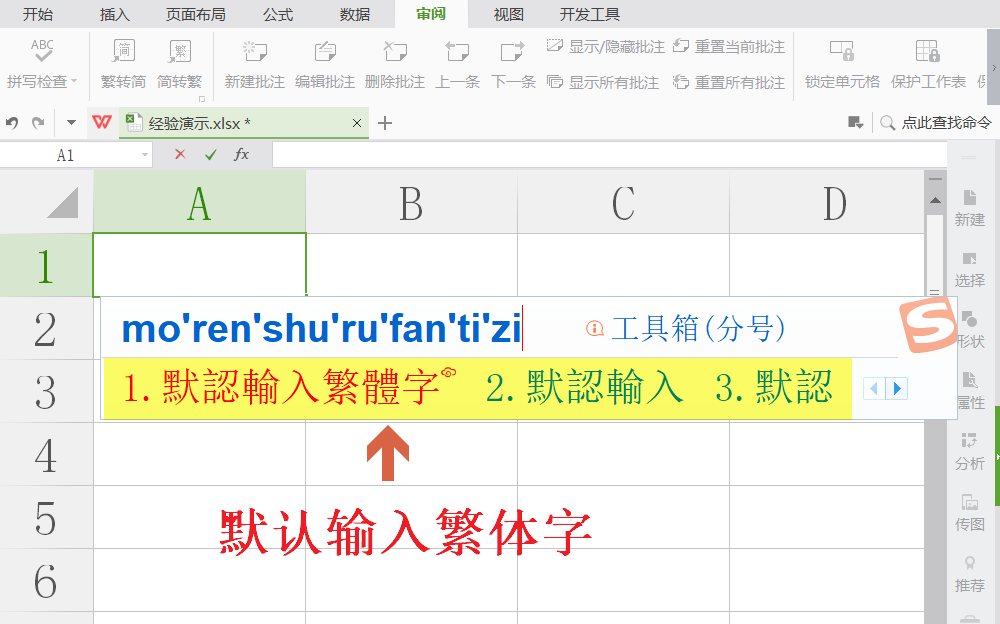This screenshot has width=1000, height=624.
Task: Open the 页面布局 ribbon tab
Action: (196, 14)
